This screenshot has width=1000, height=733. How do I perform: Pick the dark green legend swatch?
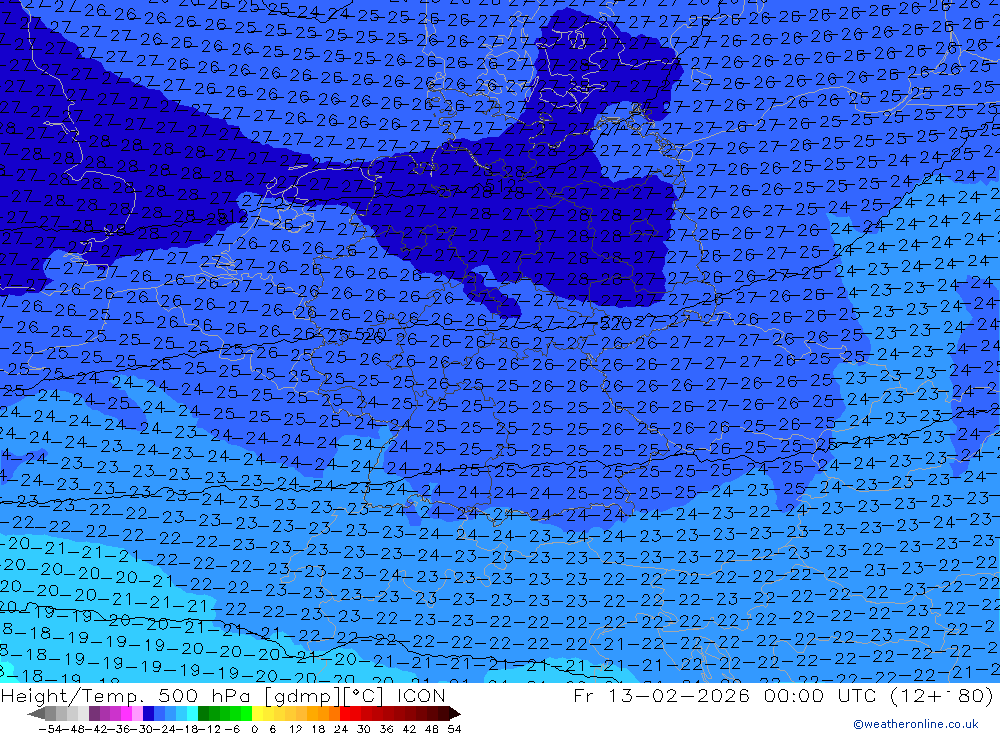click(203, 714)
